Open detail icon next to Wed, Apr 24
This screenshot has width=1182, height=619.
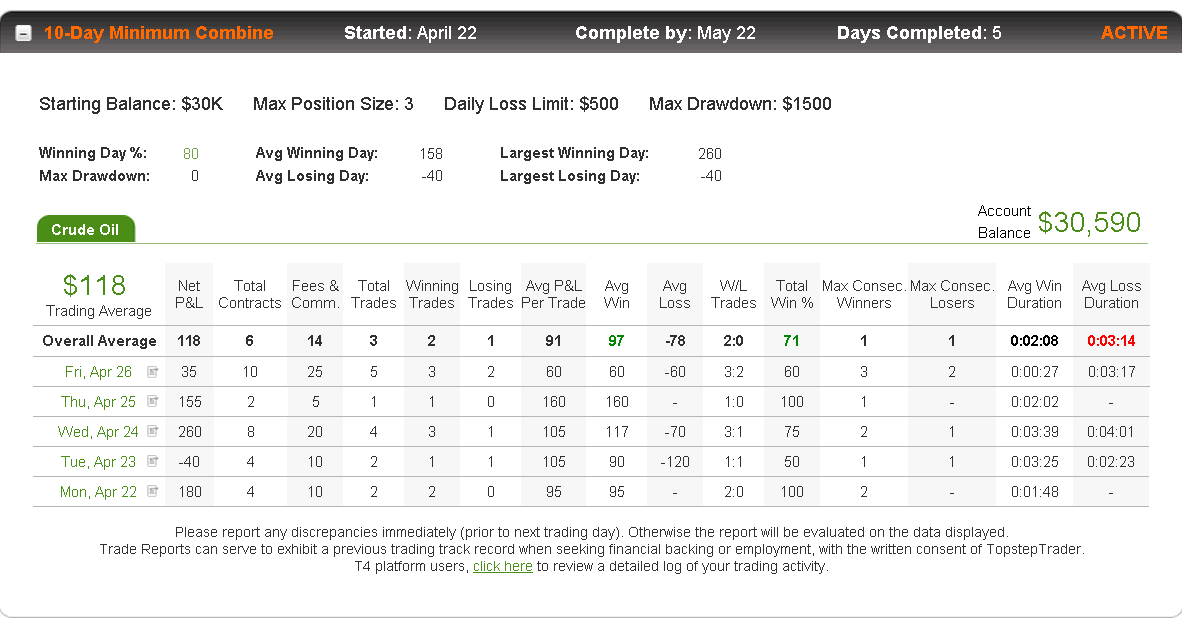152,431
